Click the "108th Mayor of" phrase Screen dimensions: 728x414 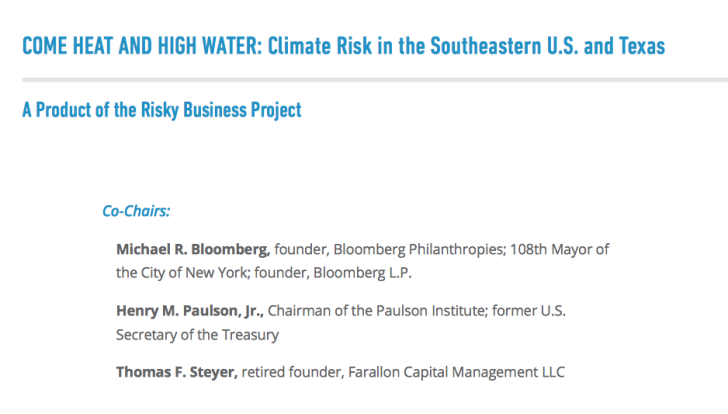tap(559, 249)
